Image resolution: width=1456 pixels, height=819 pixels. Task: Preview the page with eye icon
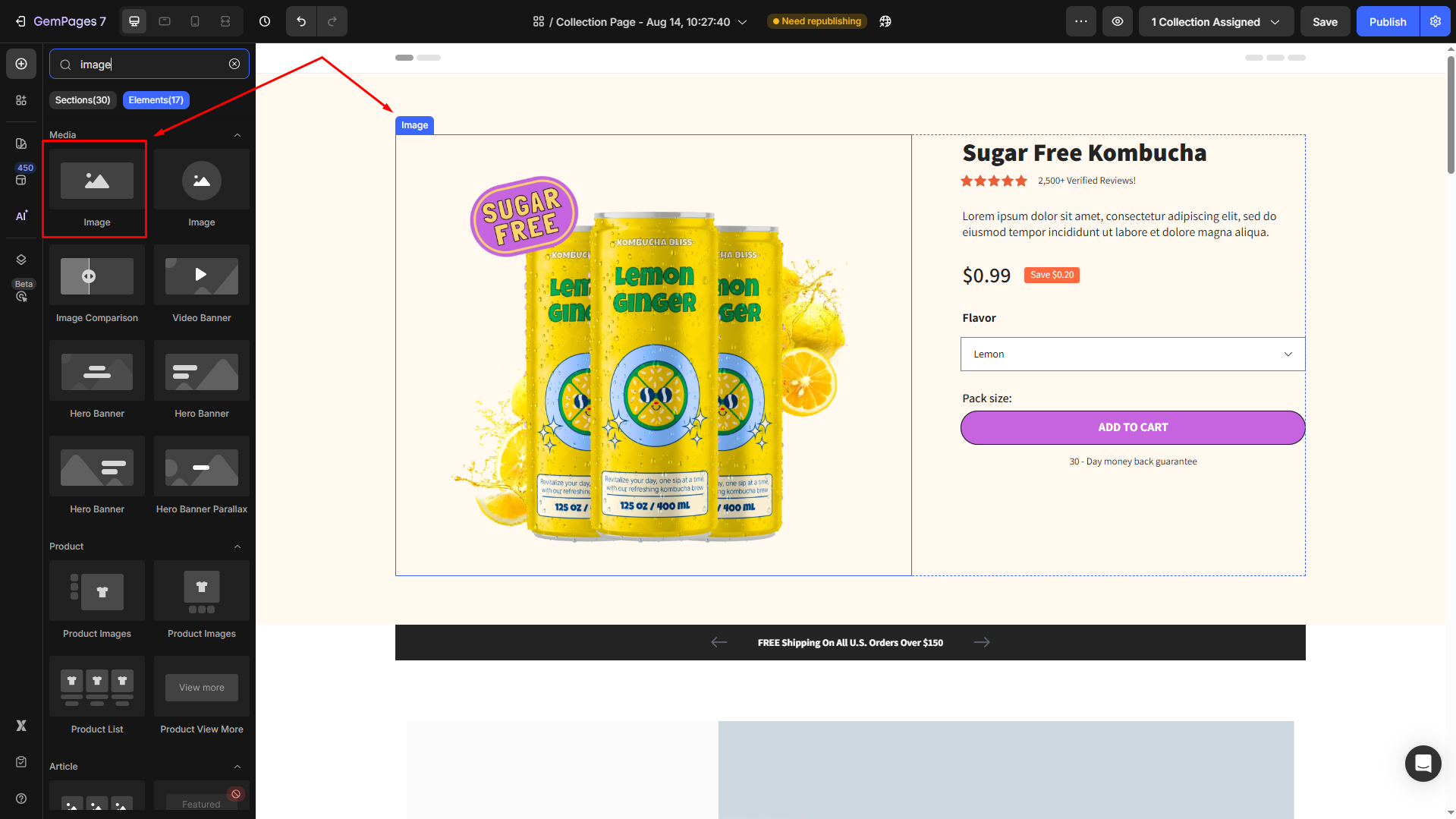coord(1118,21)
